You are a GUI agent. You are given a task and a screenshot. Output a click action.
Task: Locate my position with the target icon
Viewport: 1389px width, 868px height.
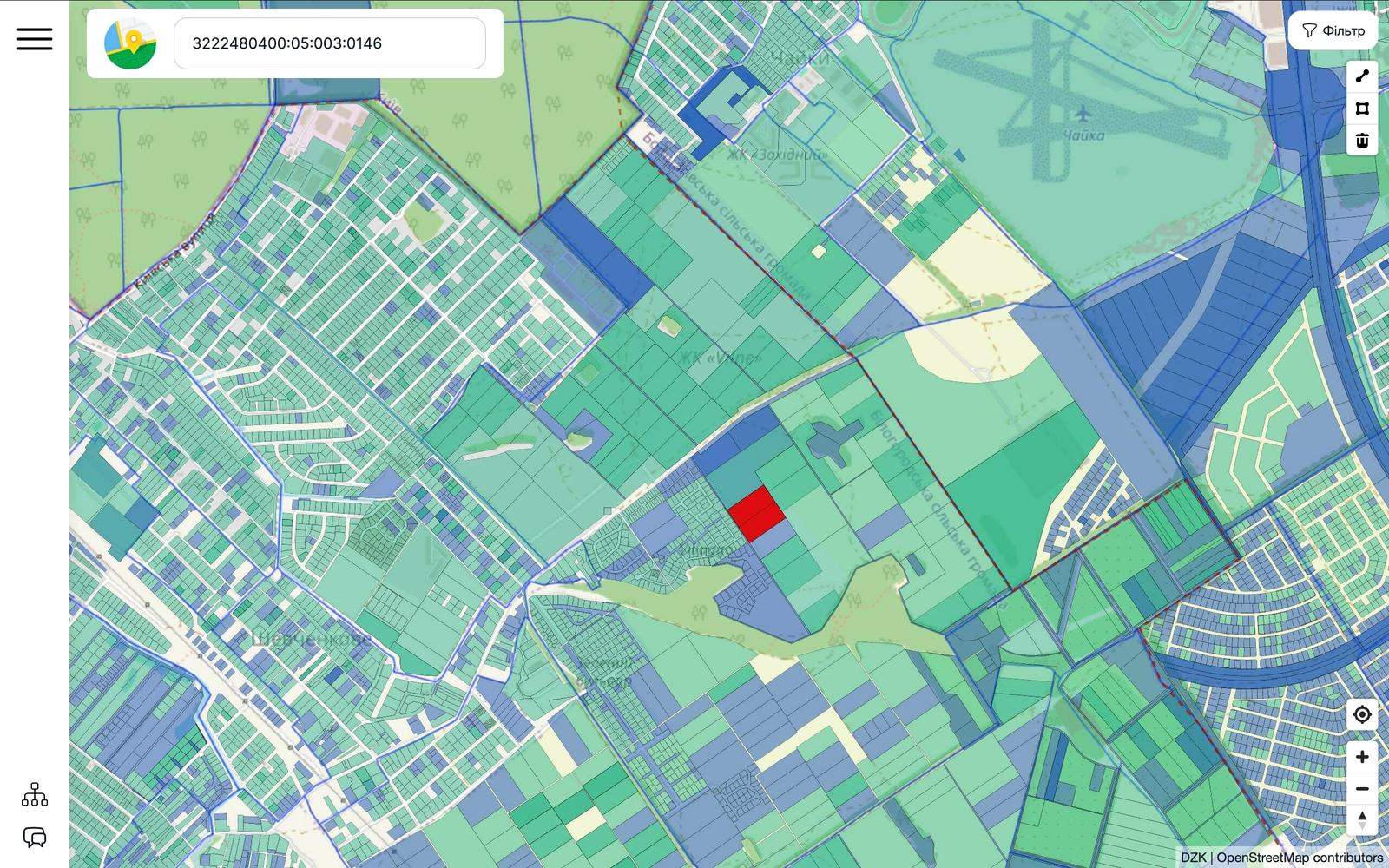pos(1362,714)
